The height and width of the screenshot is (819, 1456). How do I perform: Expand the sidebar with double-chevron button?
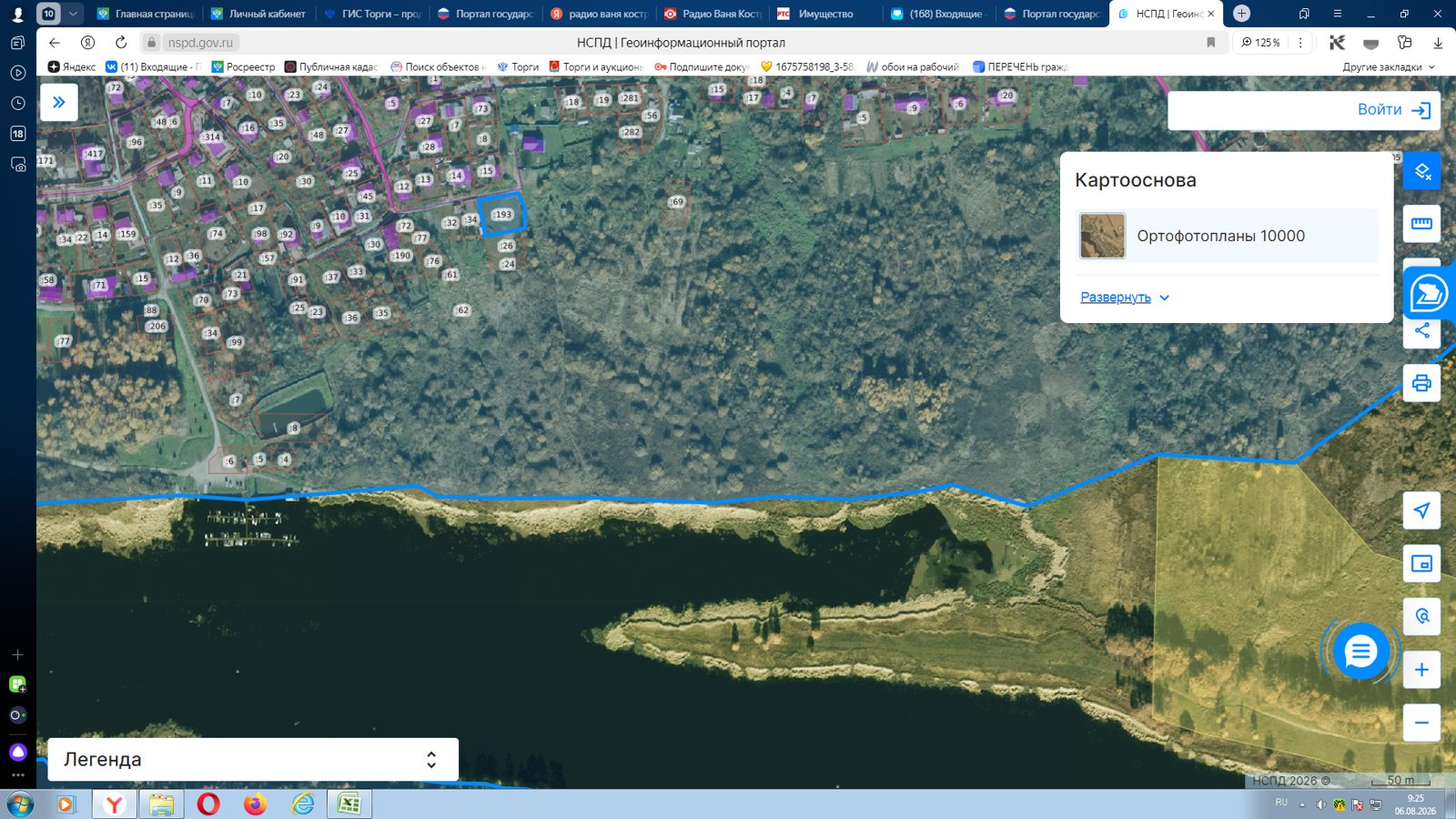coord(59,102)
